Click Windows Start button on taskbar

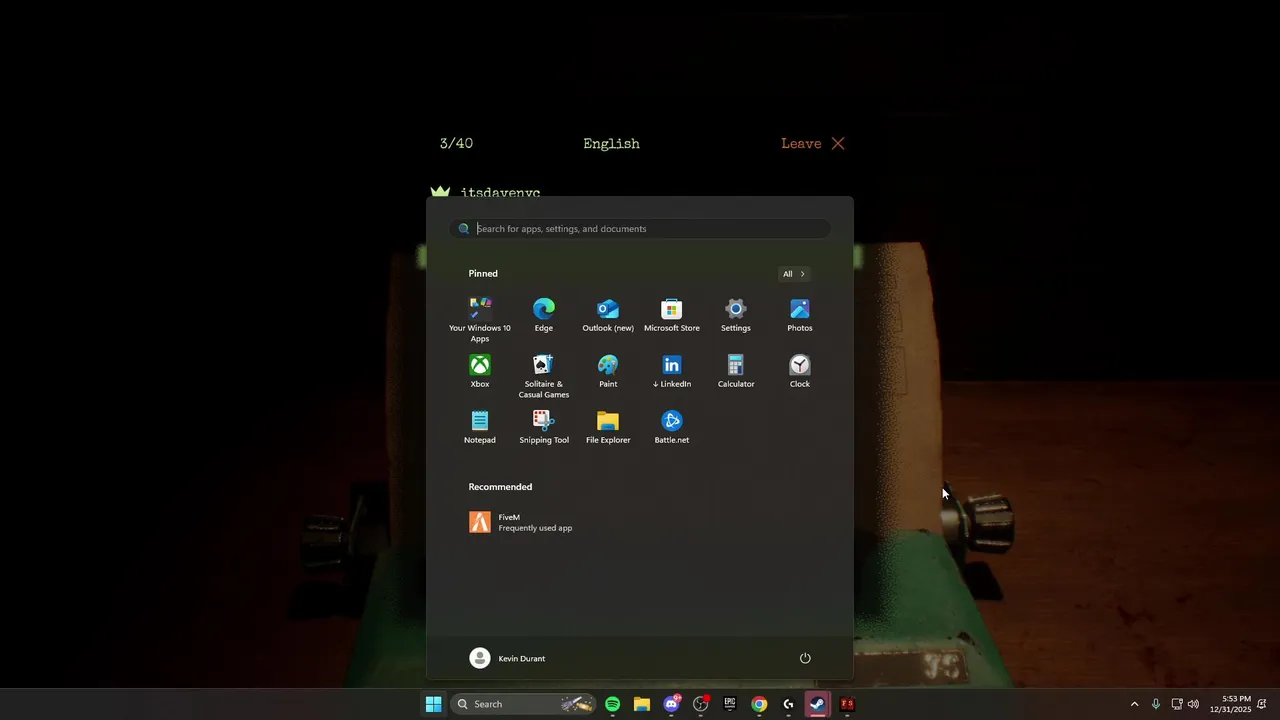click(433, 704)
